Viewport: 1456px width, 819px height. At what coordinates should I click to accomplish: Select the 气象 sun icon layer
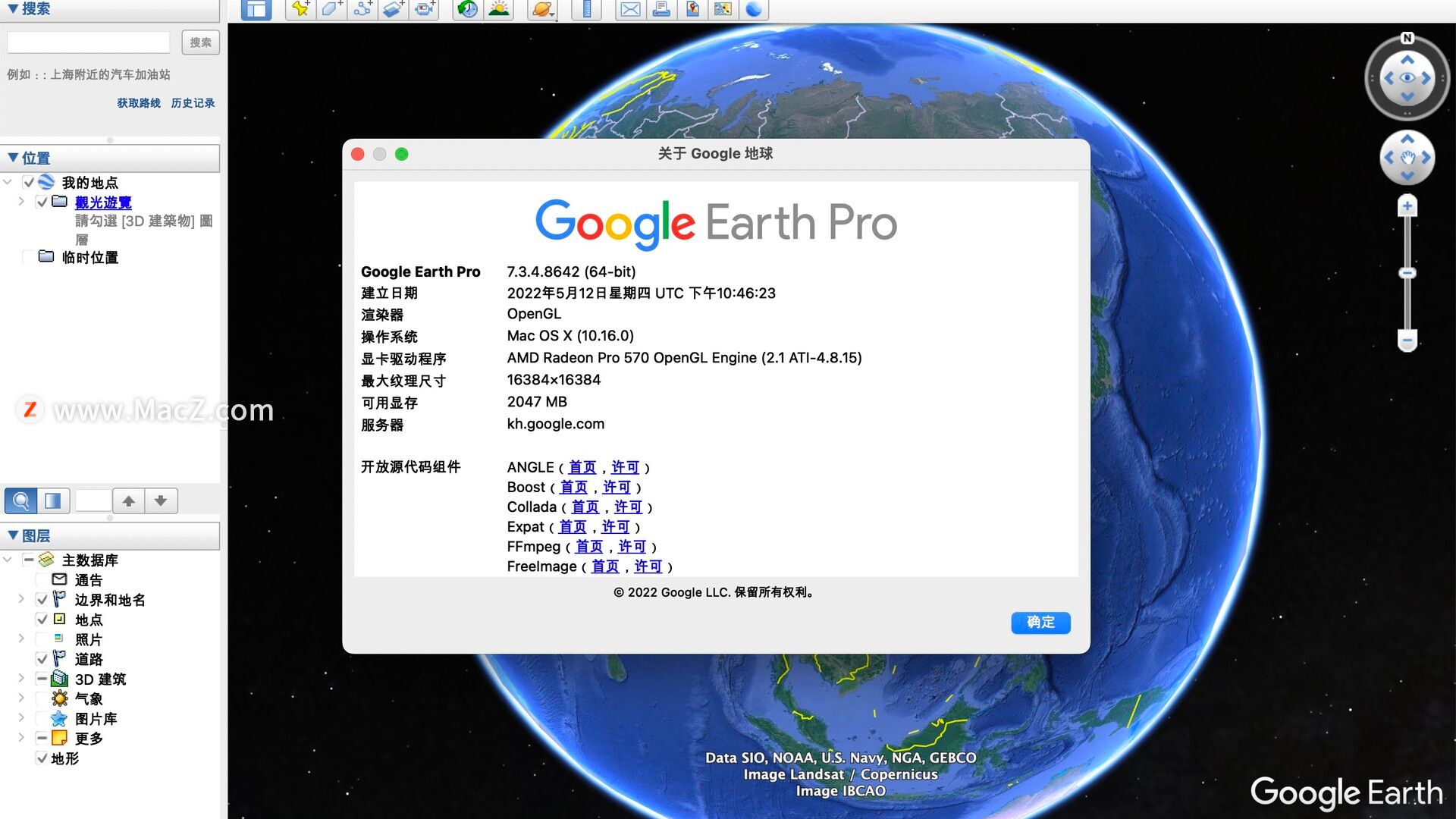tap(59, 698)
